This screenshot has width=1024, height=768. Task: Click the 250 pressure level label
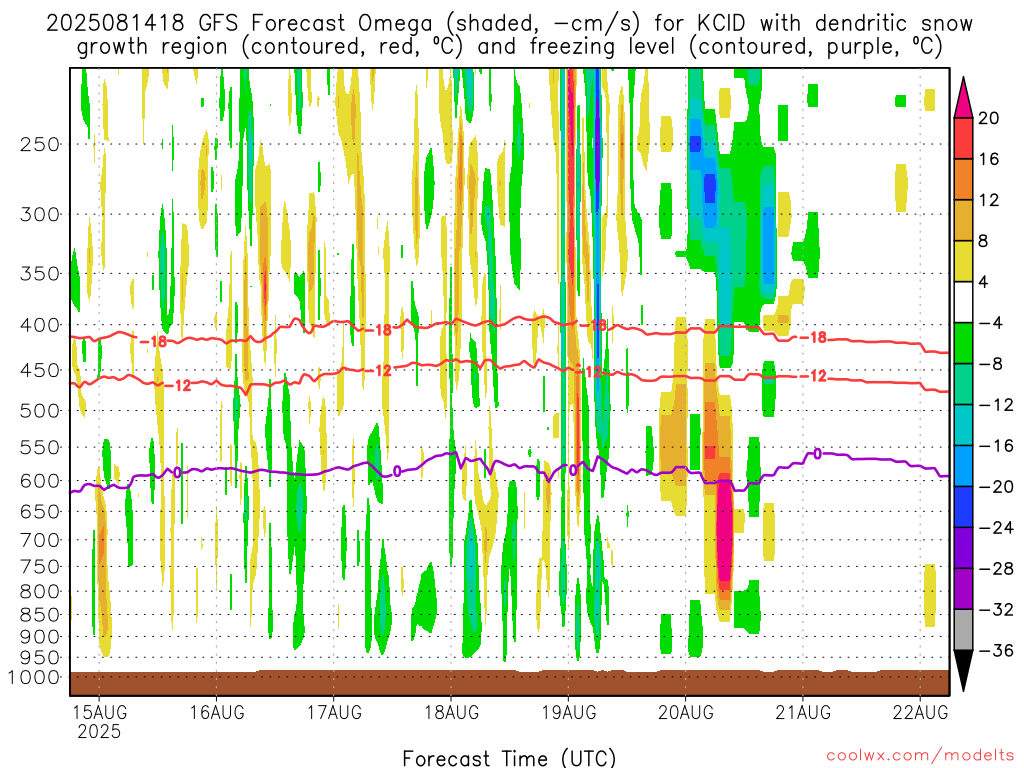[40, 144]
